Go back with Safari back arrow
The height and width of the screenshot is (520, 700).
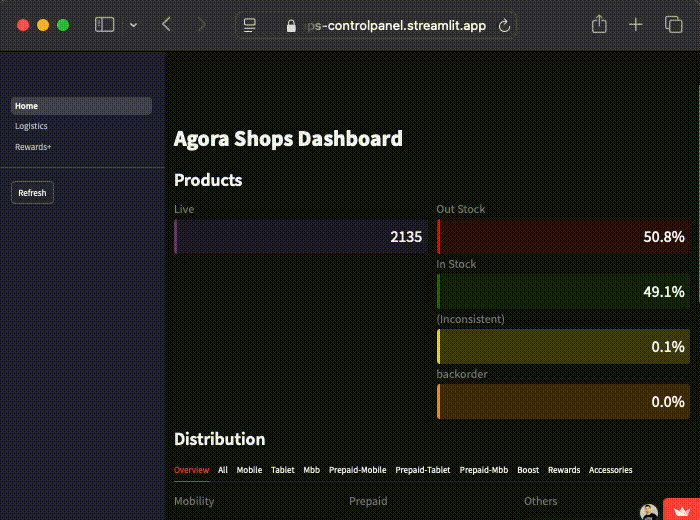point(167,25)
